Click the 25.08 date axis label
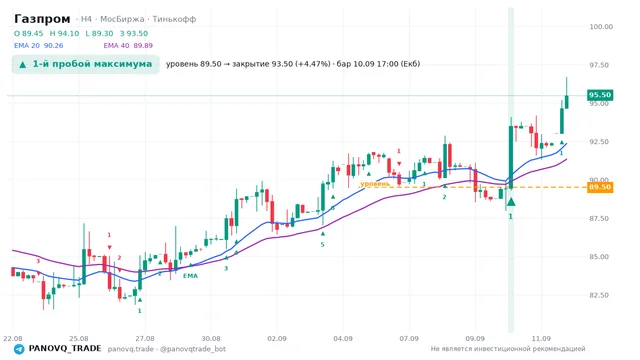The image size is (640, 360). [79, 339]
